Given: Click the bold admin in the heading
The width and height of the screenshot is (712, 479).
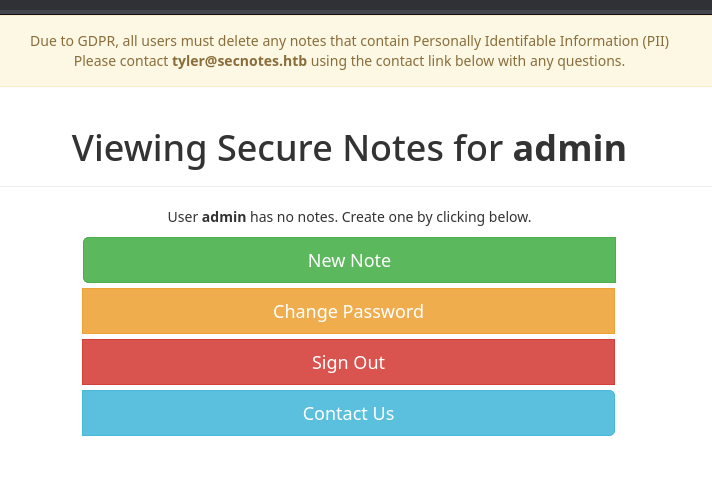Looking at the screenshot, I should [570, 148].
